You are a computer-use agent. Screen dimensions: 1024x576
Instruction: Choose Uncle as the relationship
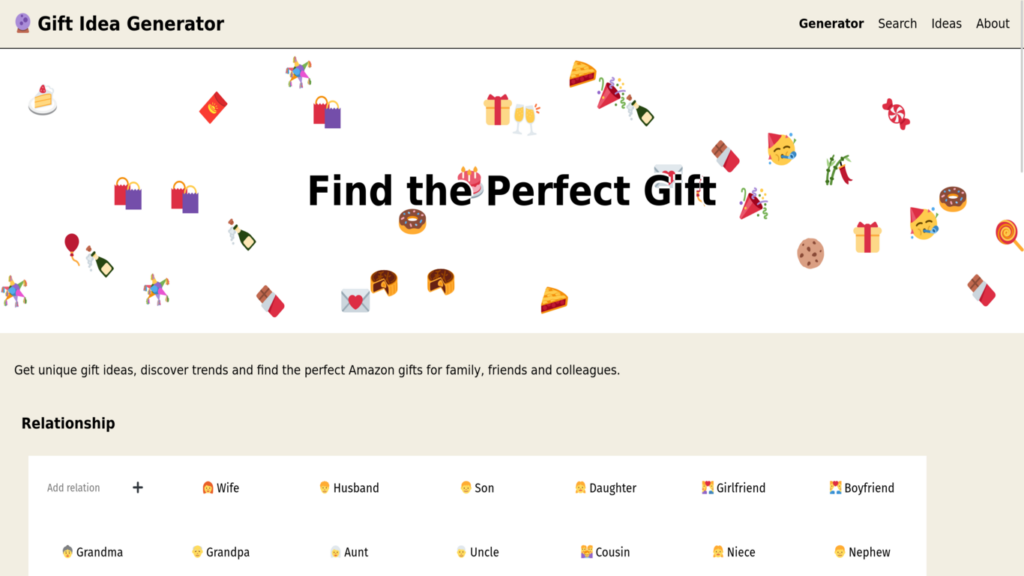click(477, 552)
